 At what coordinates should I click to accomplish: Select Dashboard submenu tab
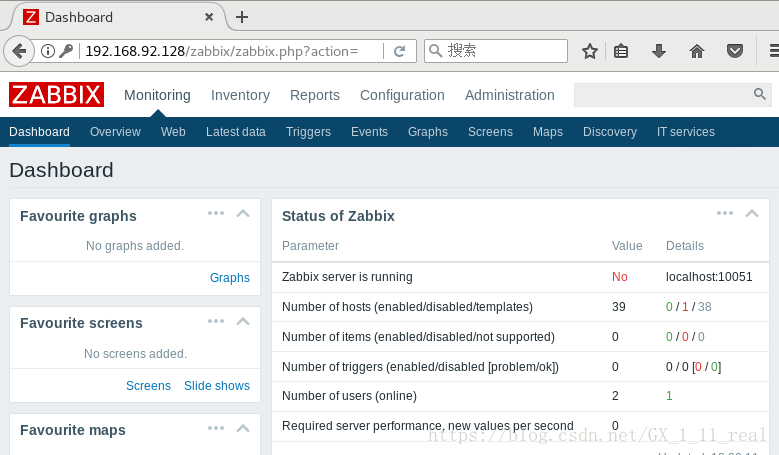(x=39, y=132)
